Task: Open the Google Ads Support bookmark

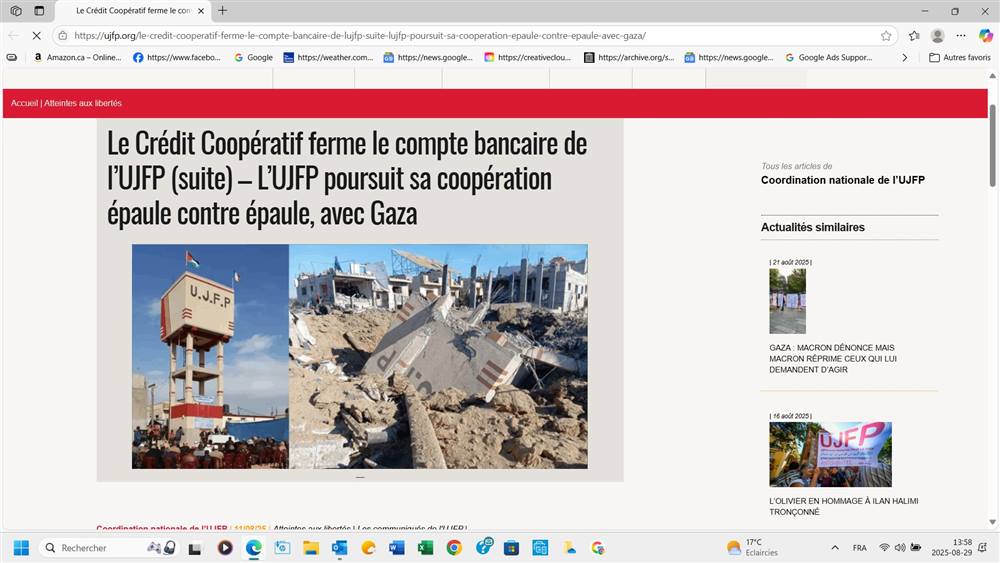Action: click(828, 57)
